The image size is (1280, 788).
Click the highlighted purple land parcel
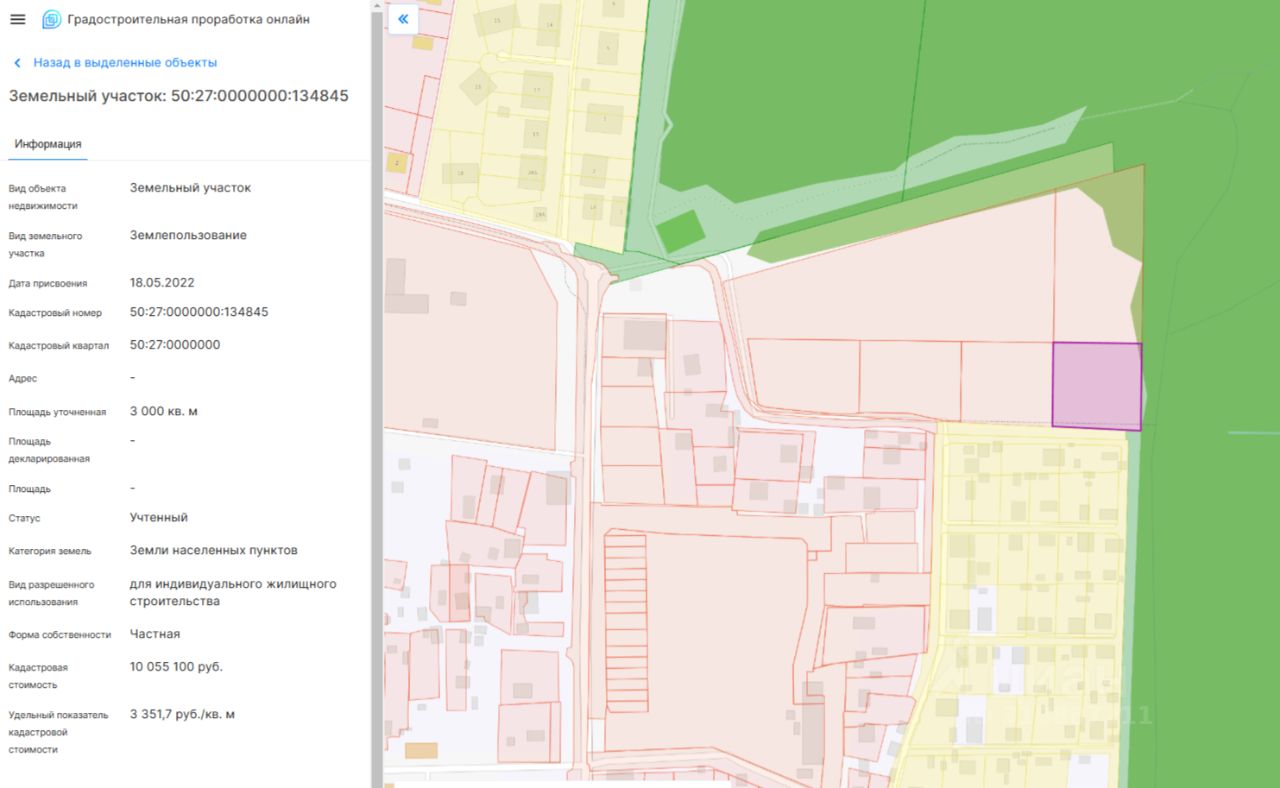[1096, 386]
